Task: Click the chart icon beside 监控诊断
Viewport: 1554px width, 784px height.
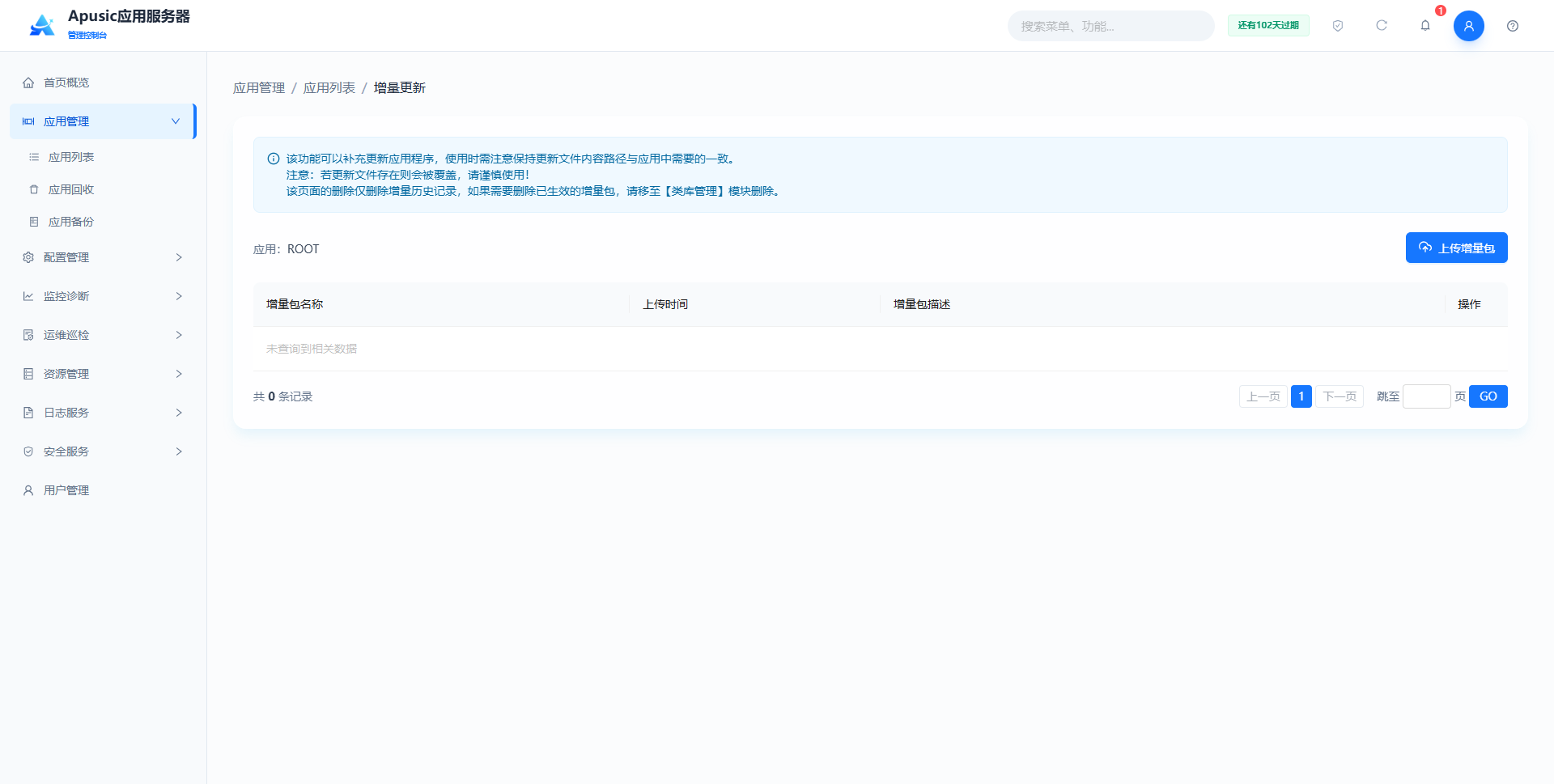Action: point(28,296)
